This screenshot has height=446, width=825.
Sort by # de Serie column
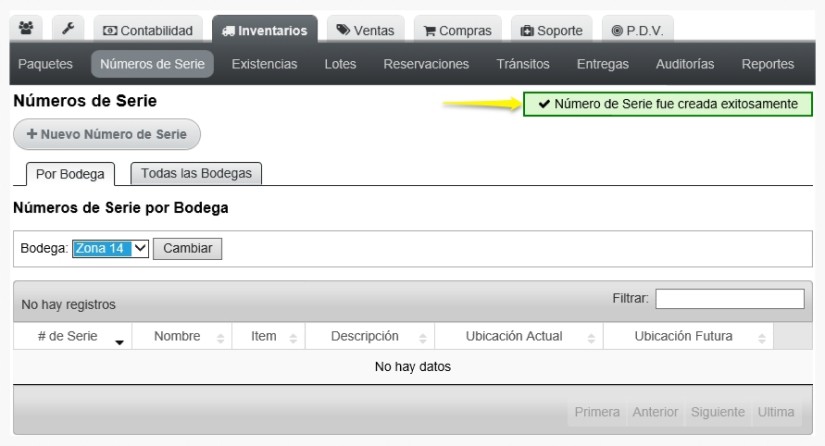coord(73,336)
